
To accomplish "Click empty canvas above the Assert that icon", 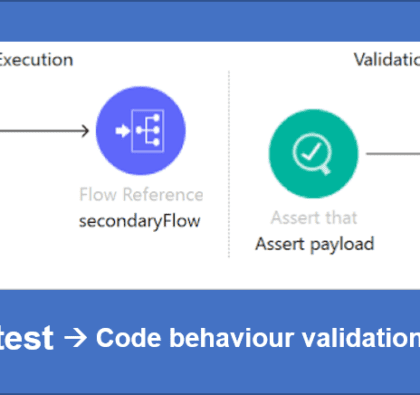I will coord(314,88).
